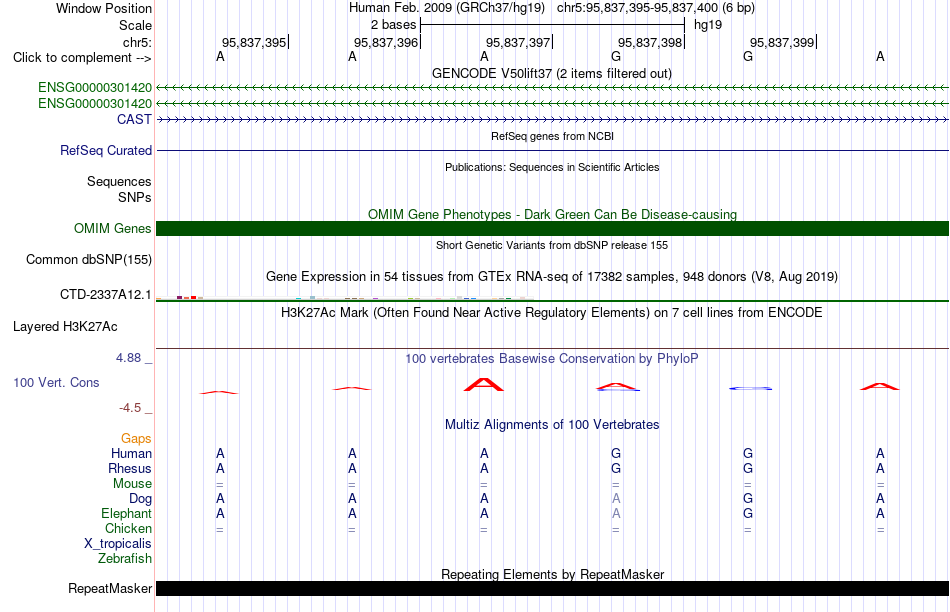Click the grey A in the Dog alignment row
Viewport: 950px width, 612px height.
point(616,499)
